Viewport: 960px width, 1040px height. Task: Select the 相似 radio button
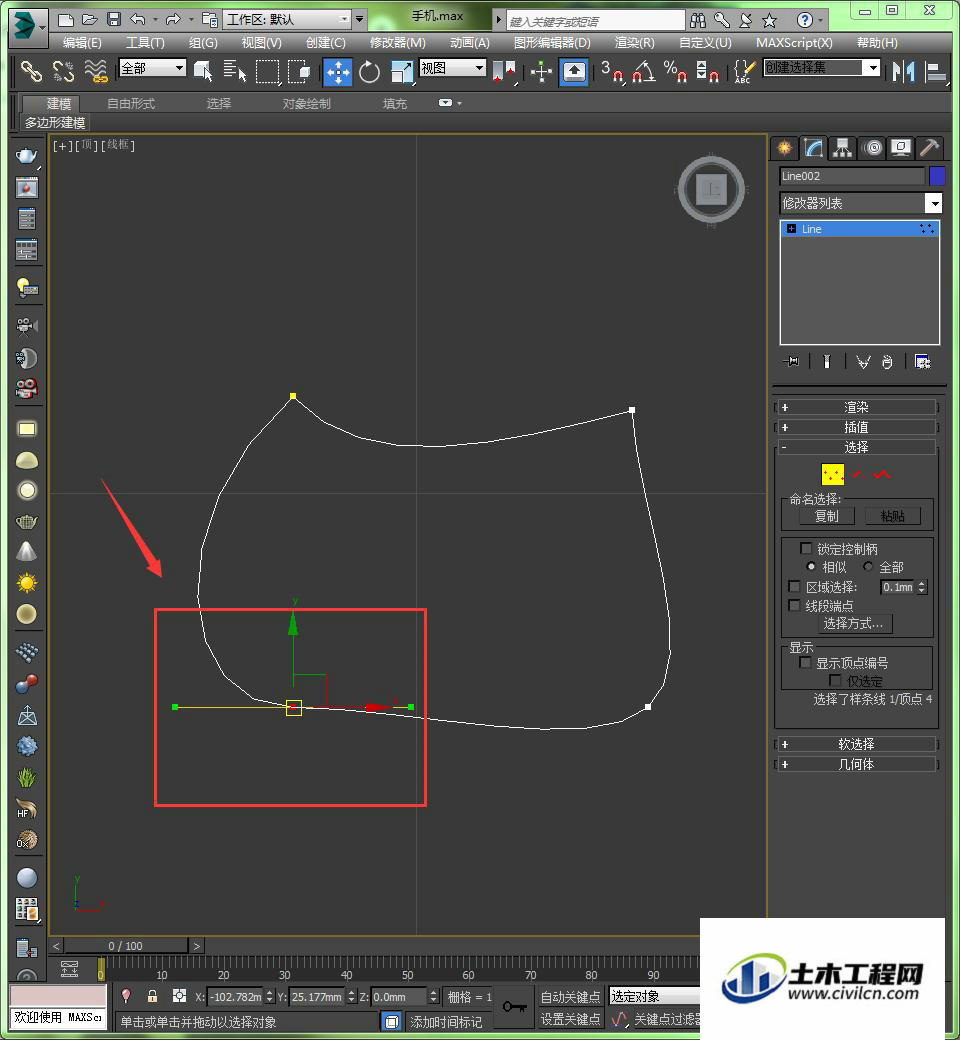pyautogui.click(x=811, y=566)
